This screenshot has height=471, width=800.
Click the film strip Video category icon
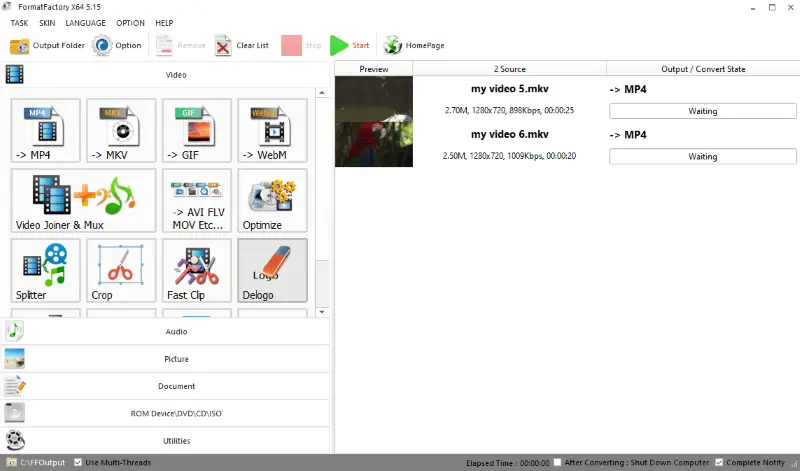coord(15,75)
